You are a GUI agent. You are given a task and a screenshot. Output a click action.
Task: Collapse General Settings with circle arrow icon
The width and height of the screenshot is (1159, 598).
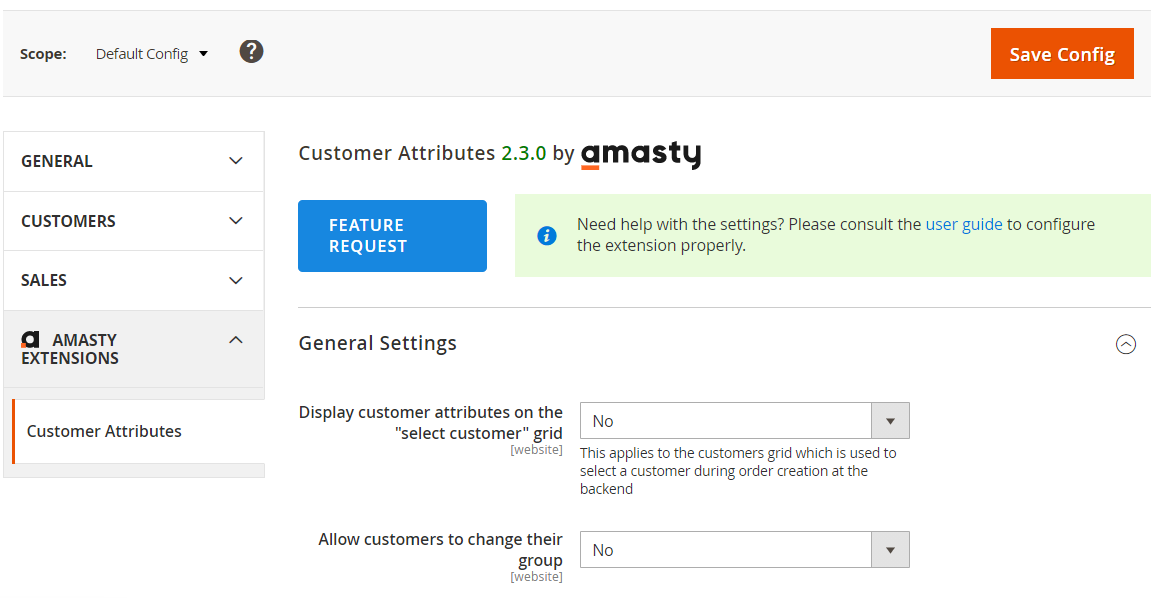(x=1126, y=344)
